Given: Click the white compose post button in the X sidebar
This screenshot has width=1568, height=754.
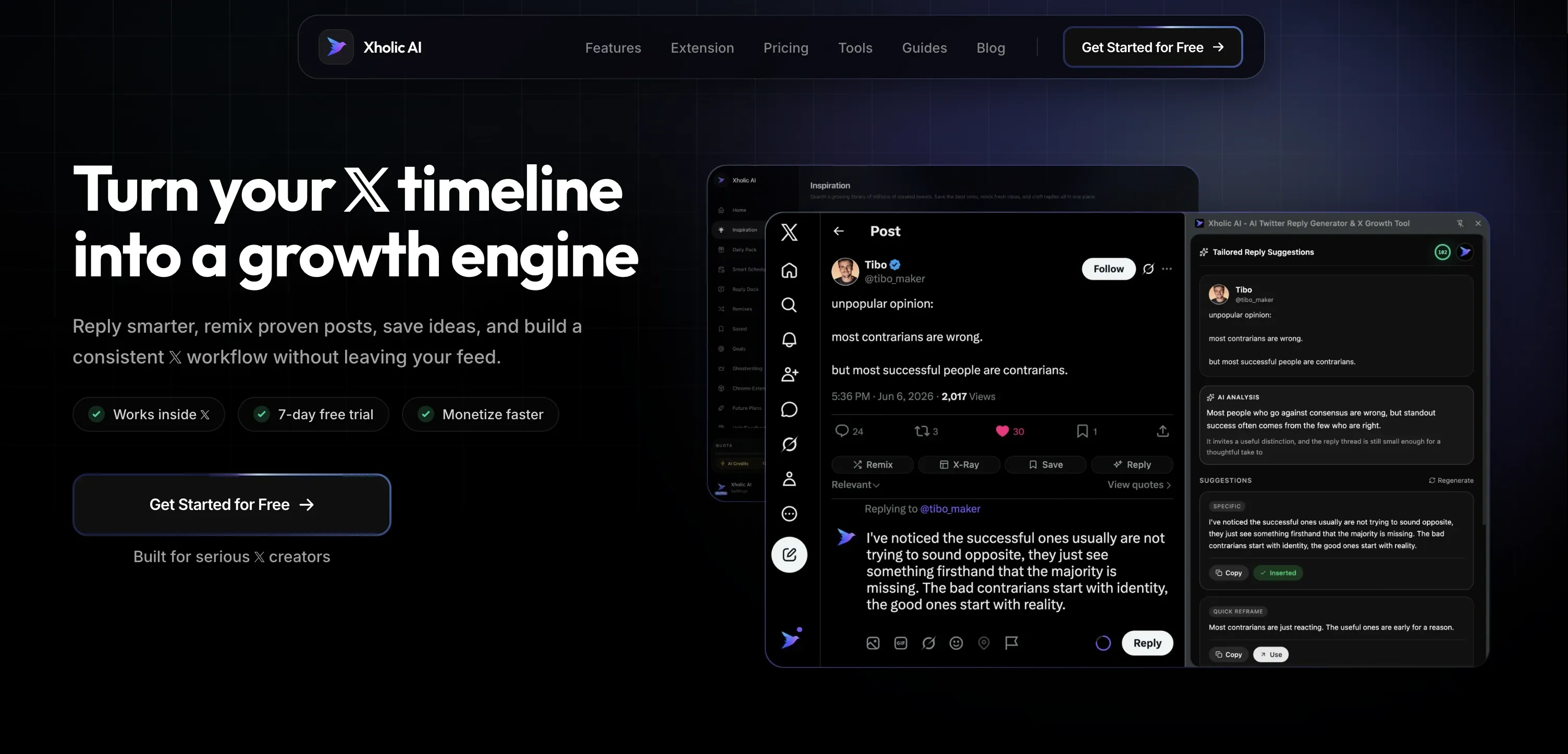Looking at the screenshot, I should click(789, 554).
